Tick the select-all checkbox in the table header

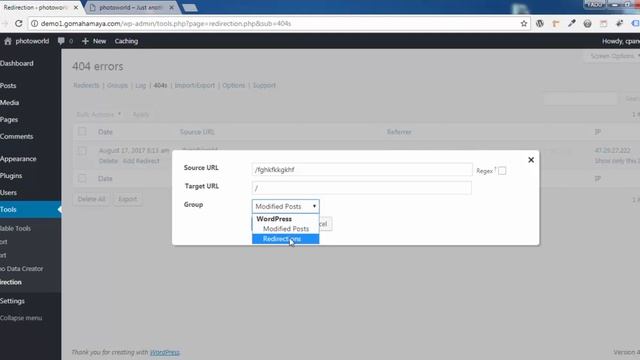point(82,131)
